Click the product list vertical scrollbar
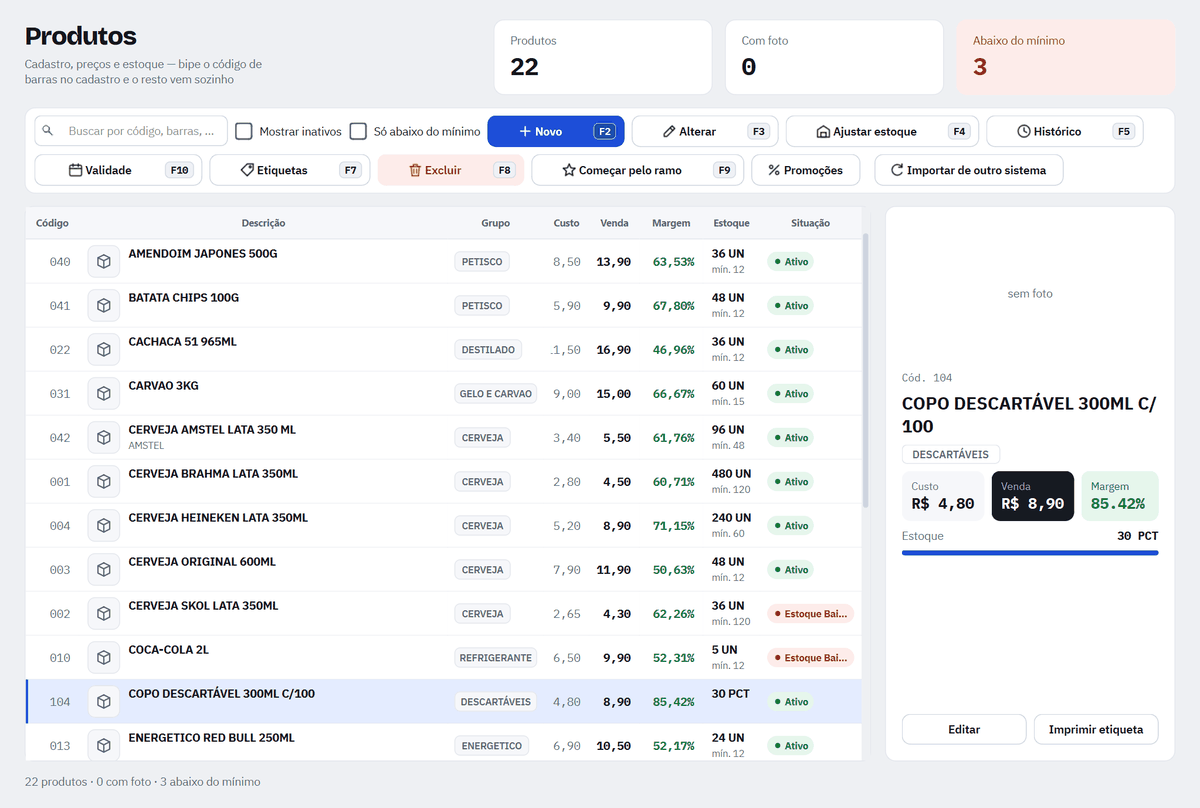 865,370
